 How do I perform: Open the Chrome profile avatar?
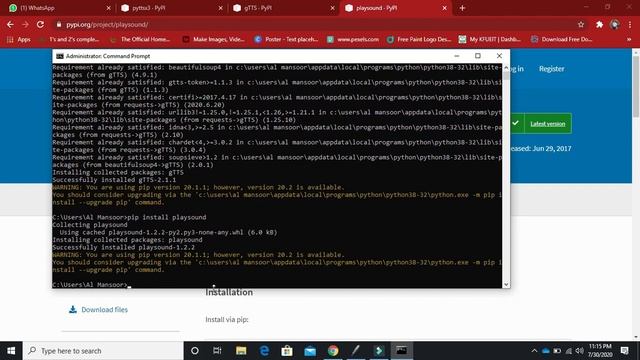click(615, 24)
